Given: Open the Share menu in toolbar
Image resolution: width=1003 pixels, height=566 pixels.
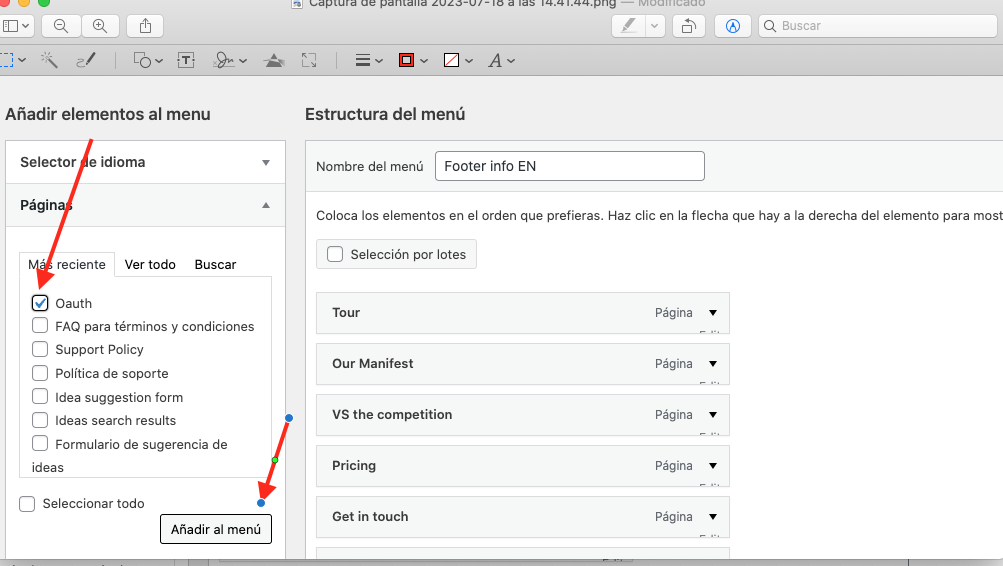Looking at the screenshot, I should coord(146,26).
